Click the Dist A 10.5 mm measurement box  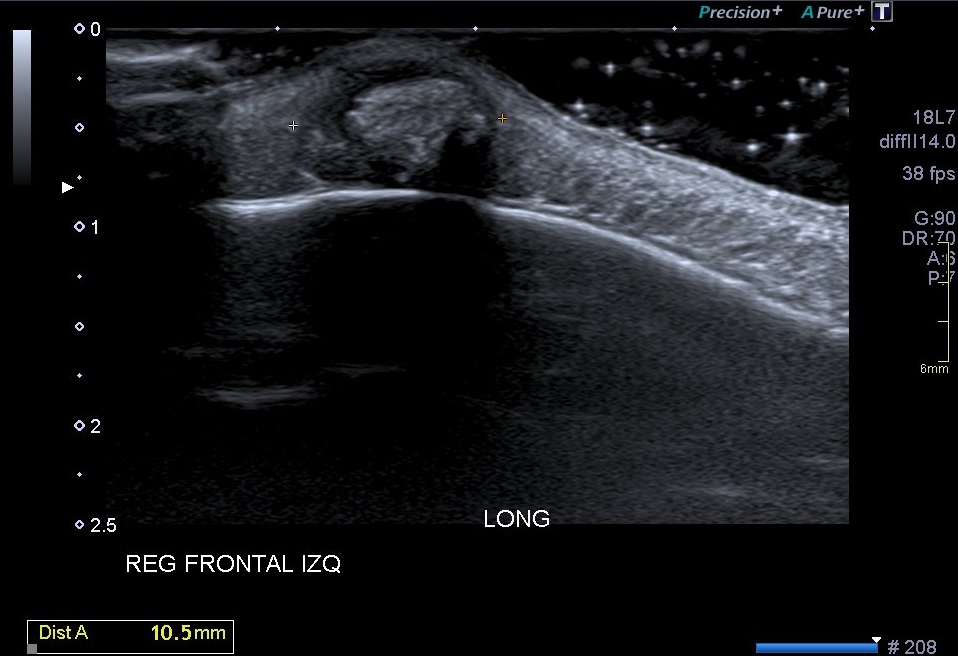coord(131,633)
